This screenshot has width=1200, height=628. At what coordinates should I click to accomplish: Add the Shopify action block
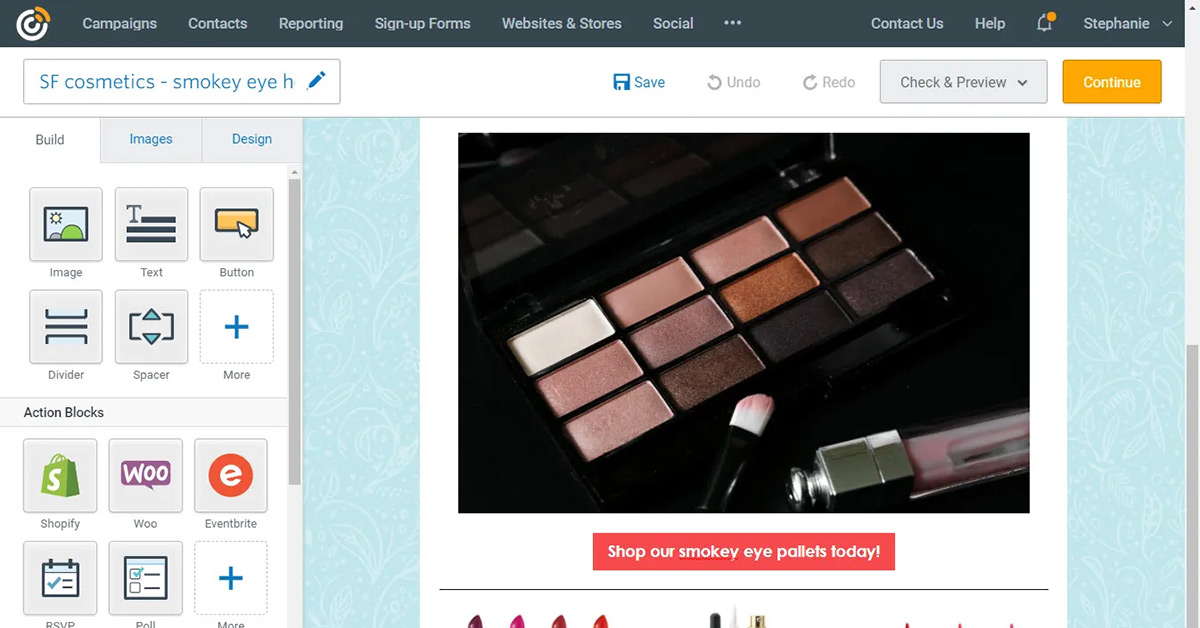60,476
